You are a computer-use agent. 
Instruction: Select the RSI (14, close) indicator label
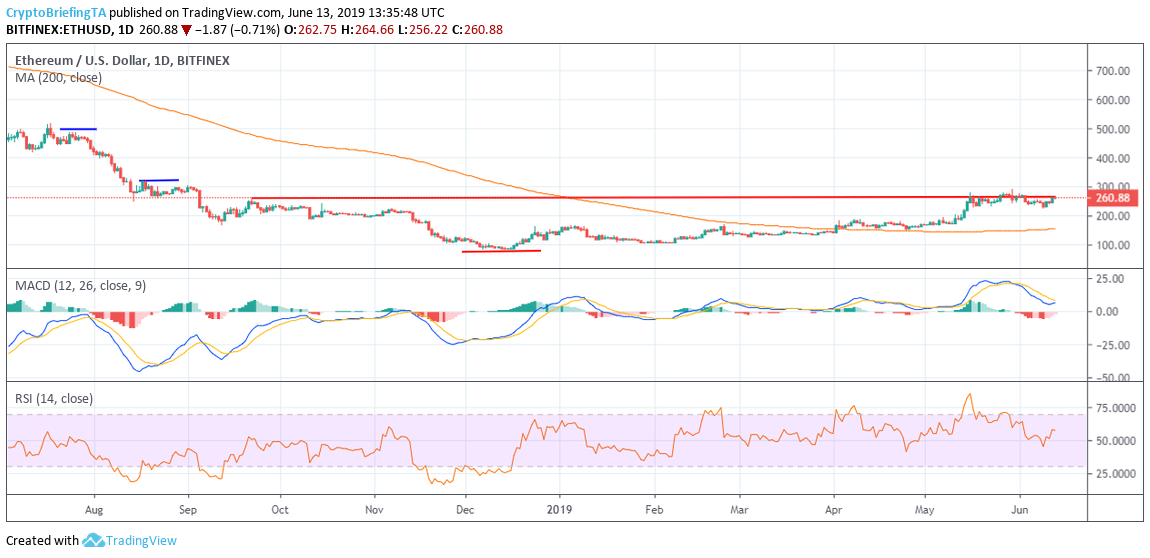pyautogui.click(x=54, y=399)
